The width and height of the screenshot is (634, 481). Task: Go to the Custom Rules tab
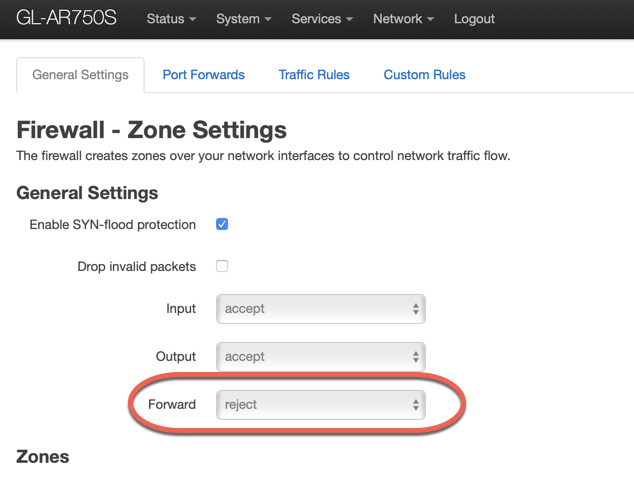tap(424, 75)
